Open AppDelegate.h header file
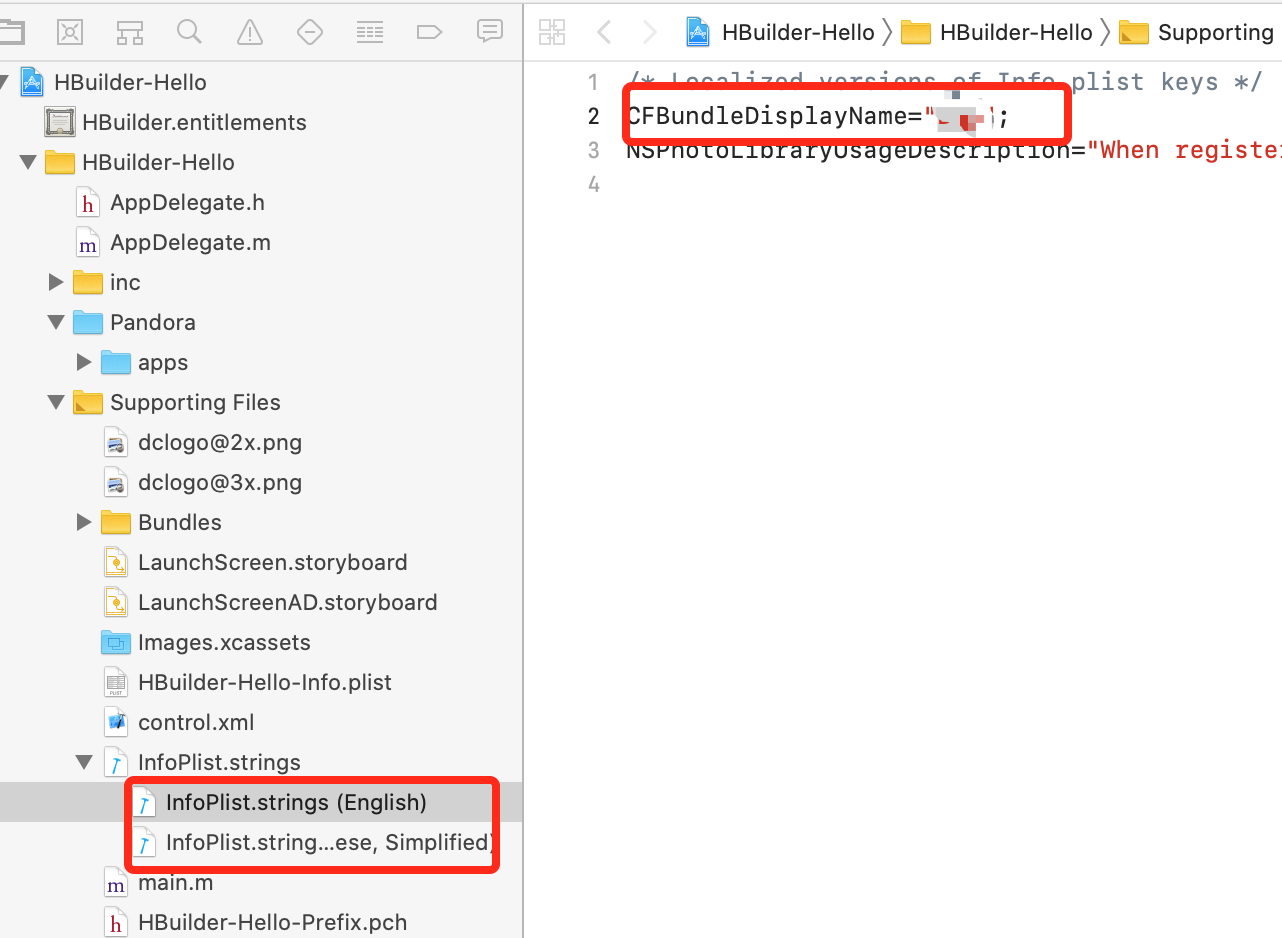The height and width of the screenshot is (938, 1282). coord(187,202)
